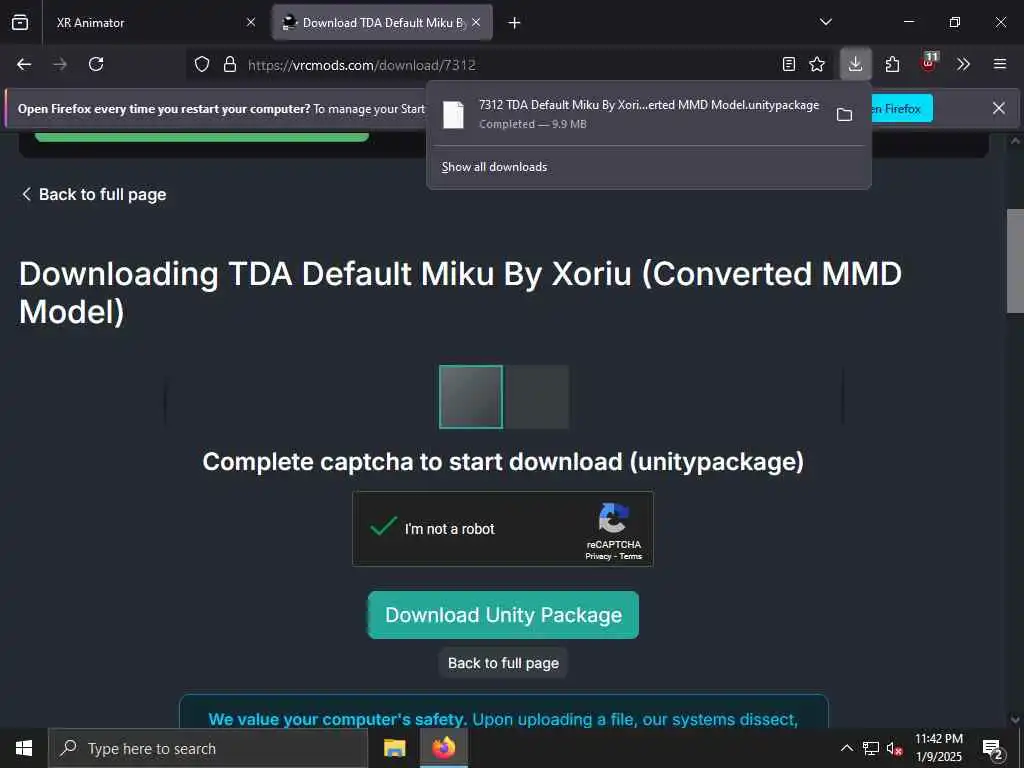
Task: Show hidden system tray icons
Action: click(846, 748)
